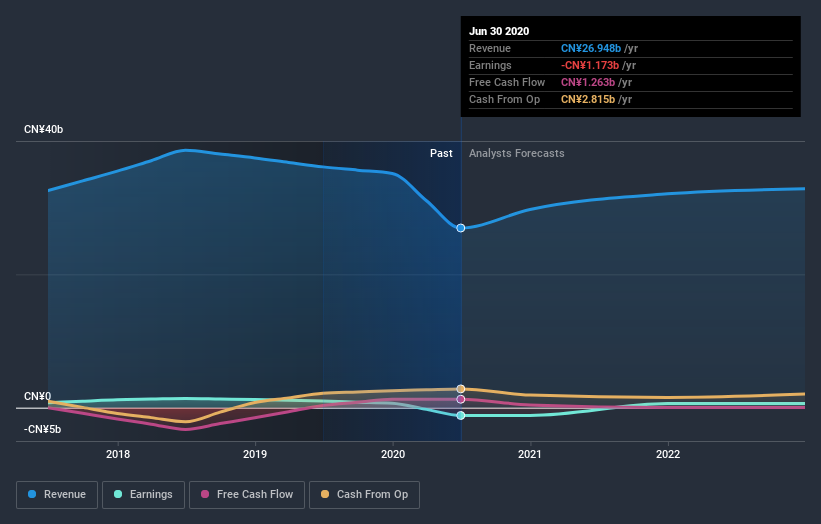Screen dimensions: 821x524
Task: Click the 2019 x-axis label
Action: click(255, 454)
